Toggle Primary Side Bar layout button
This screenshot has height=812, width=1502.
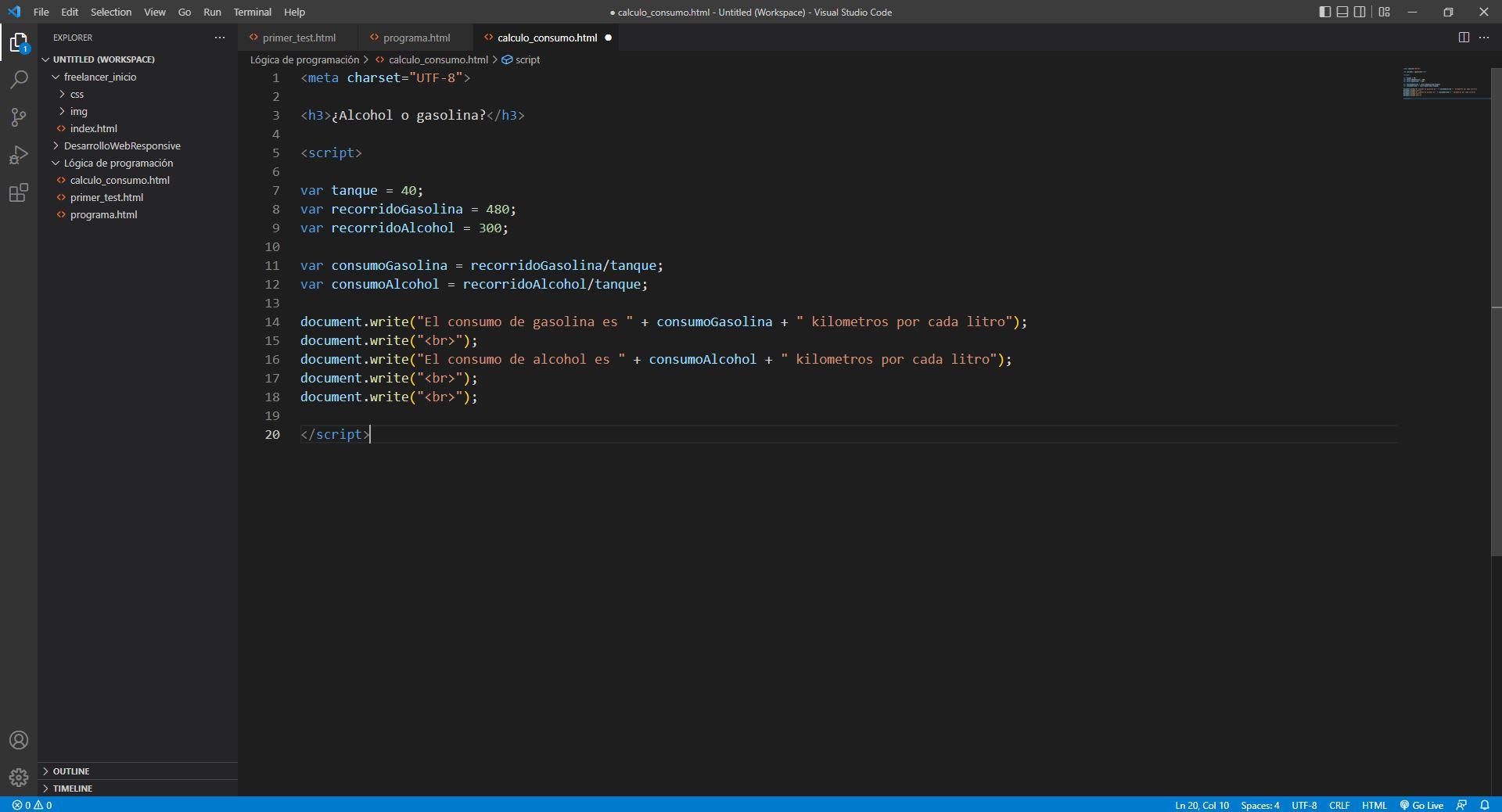pos(1324,12)
